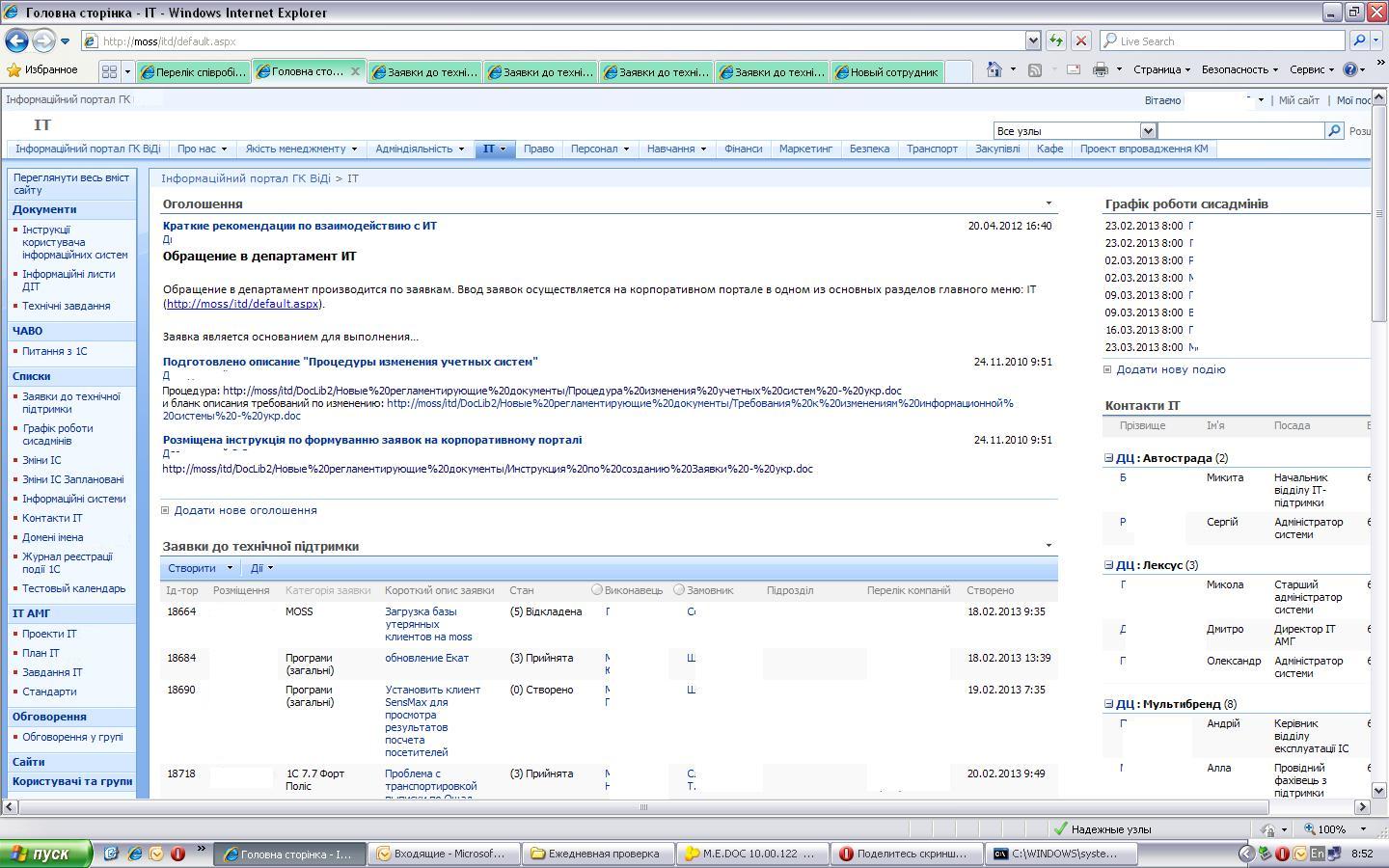Open the new empty browser tab button
The width and height of the screenshot is (1389, 868).
(x=959, y=71)
